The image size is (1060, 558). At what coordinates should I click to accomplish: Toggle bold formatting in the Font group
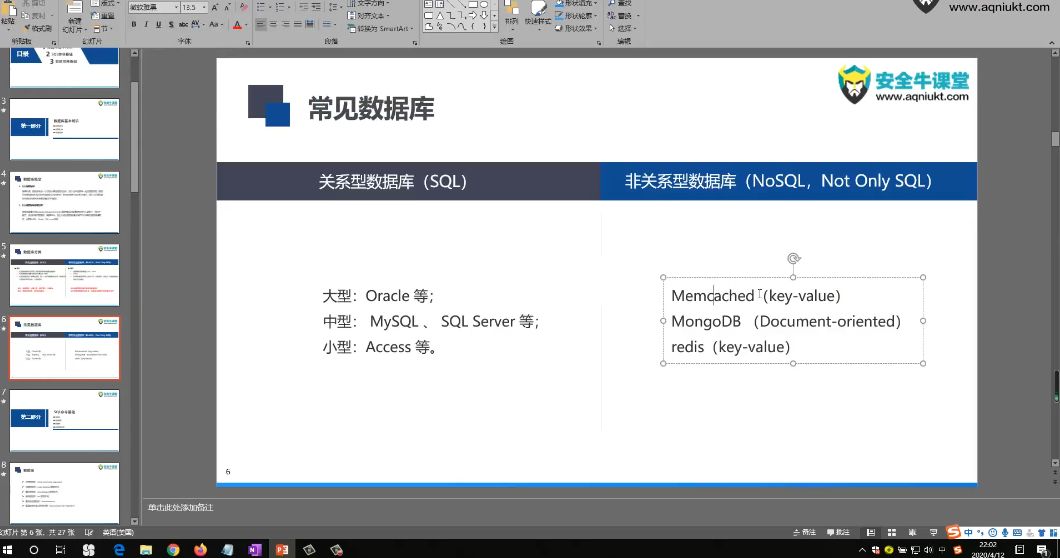coord(134,24)
